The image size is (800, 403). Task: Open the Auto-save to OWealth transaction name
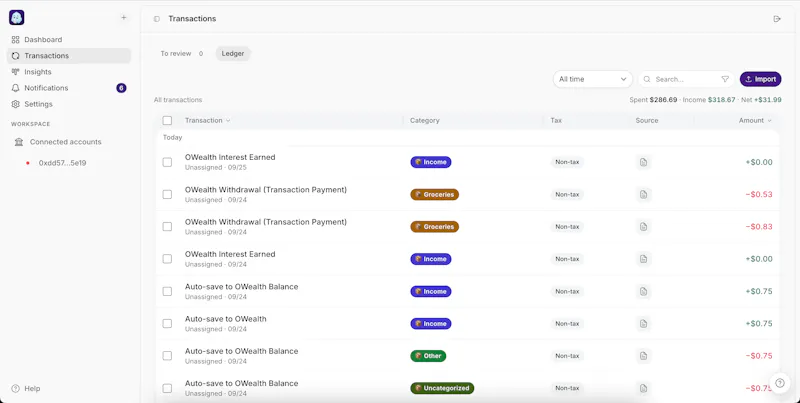(226, 319)
